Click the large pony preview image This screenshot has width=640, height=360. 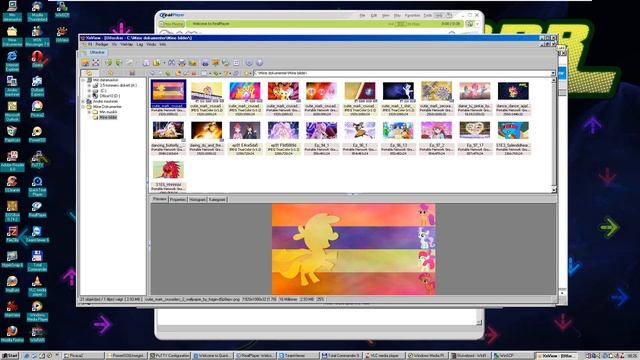353,249
